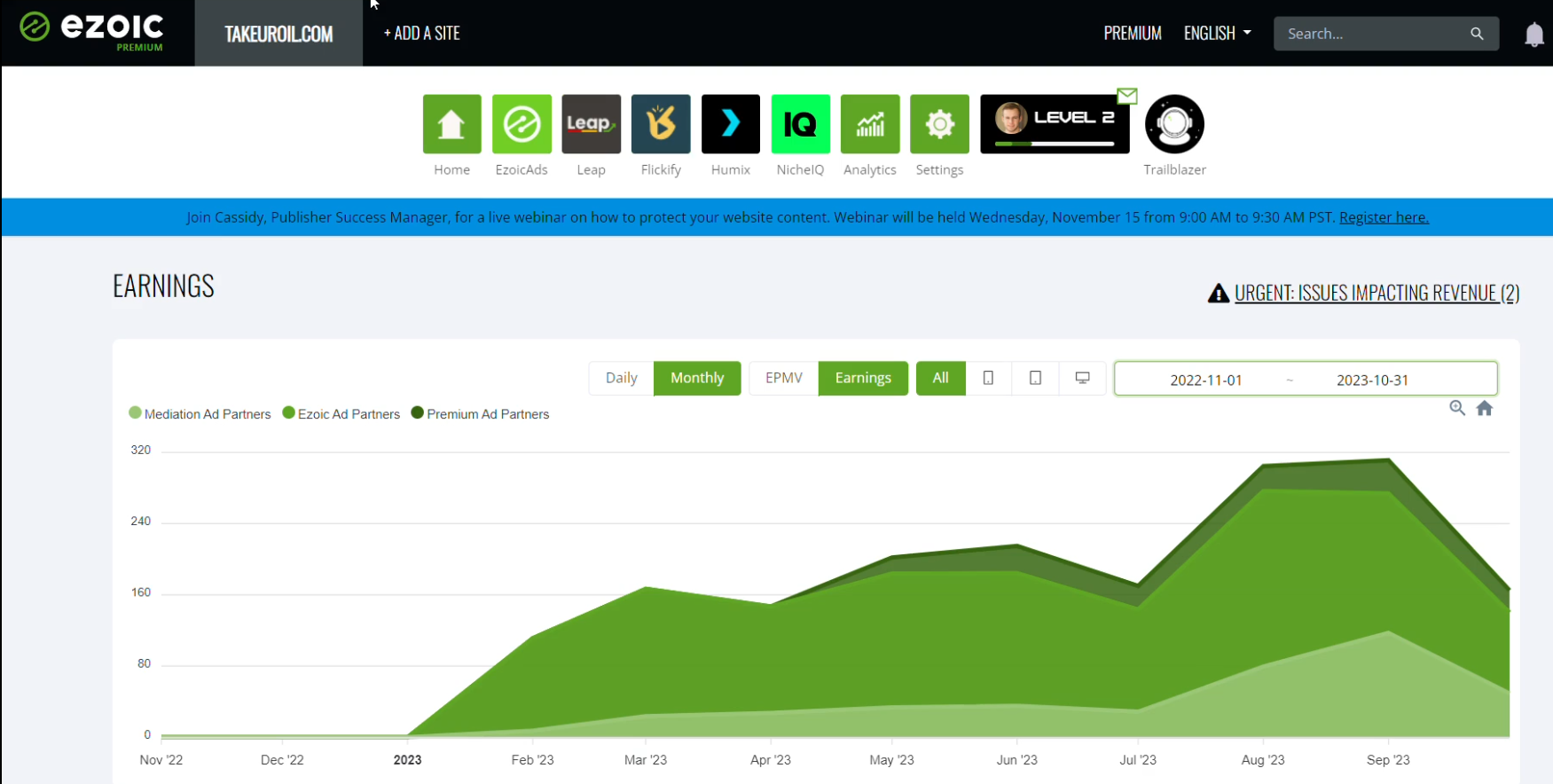Open the NicheIQ icon
1553x784 pixels.
tap(800, 124)
